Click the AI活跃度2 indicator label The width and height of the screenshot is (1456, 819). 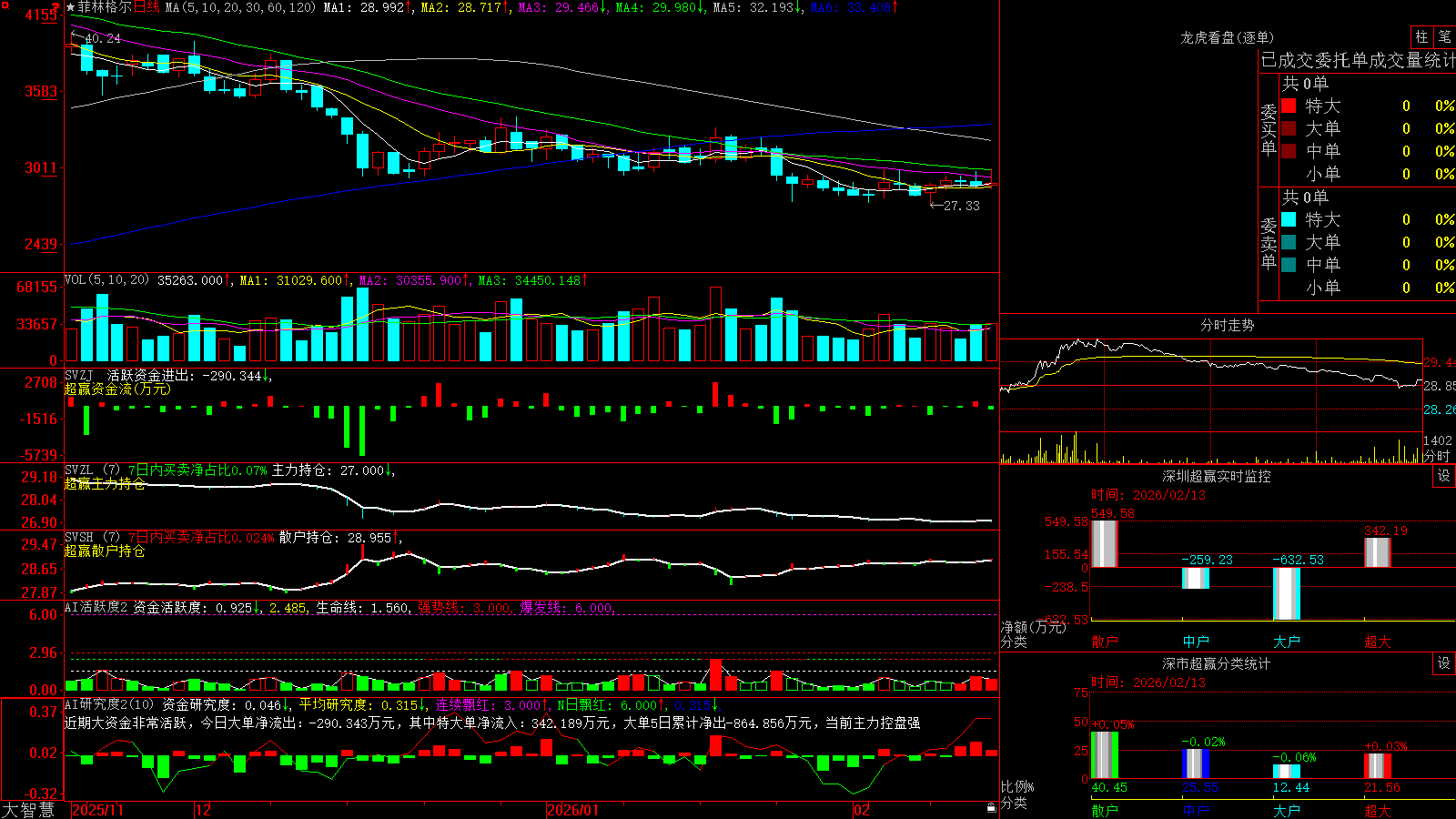point(96,608)
